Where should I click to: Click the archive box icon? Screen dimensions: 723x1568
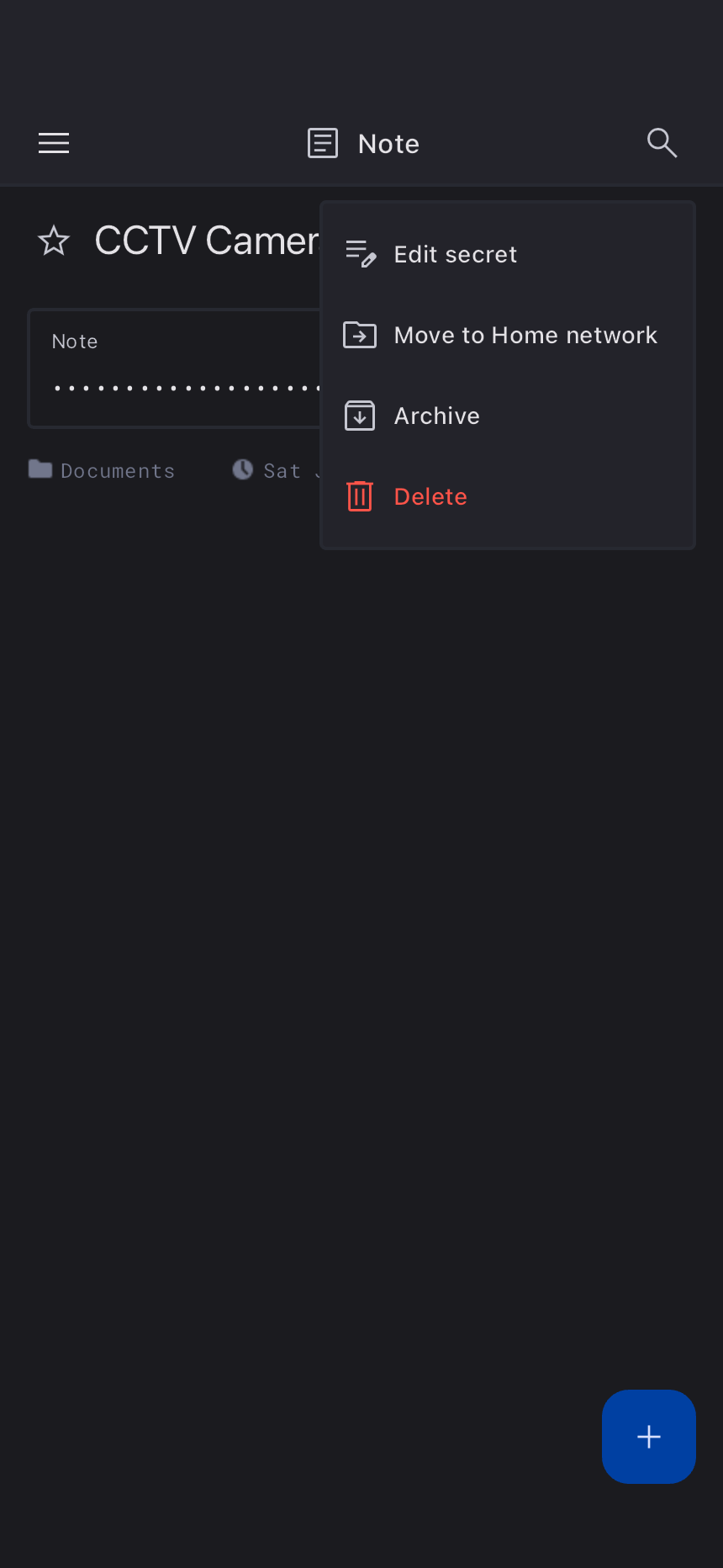[x=360, y=416]
